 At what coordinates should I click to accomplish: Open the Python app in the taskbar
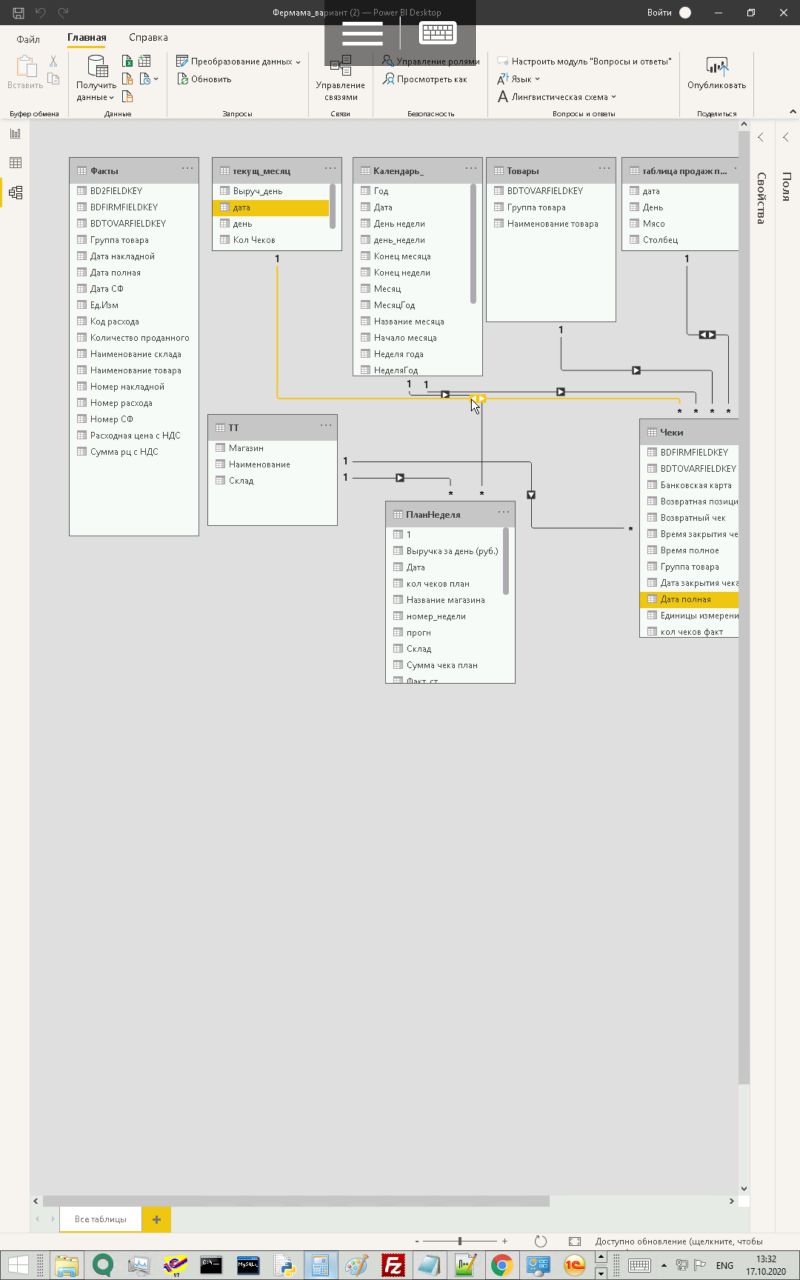point(285,1265)
